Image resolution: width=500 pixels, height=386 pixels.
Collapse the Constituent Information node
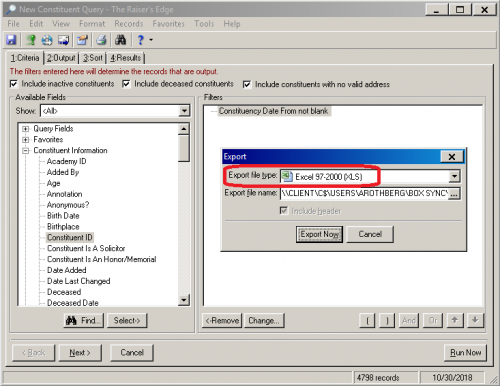point(26,151)
